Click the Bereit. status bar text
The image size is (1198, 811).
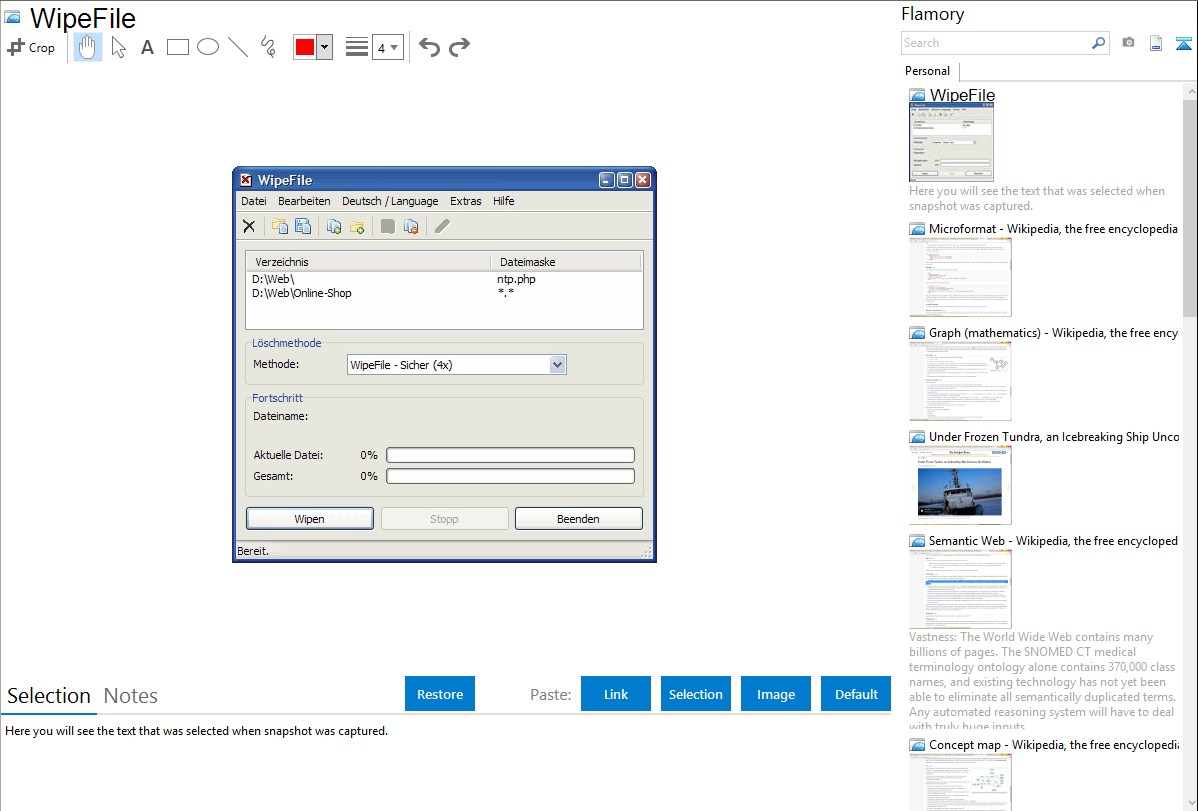(253, 551)
